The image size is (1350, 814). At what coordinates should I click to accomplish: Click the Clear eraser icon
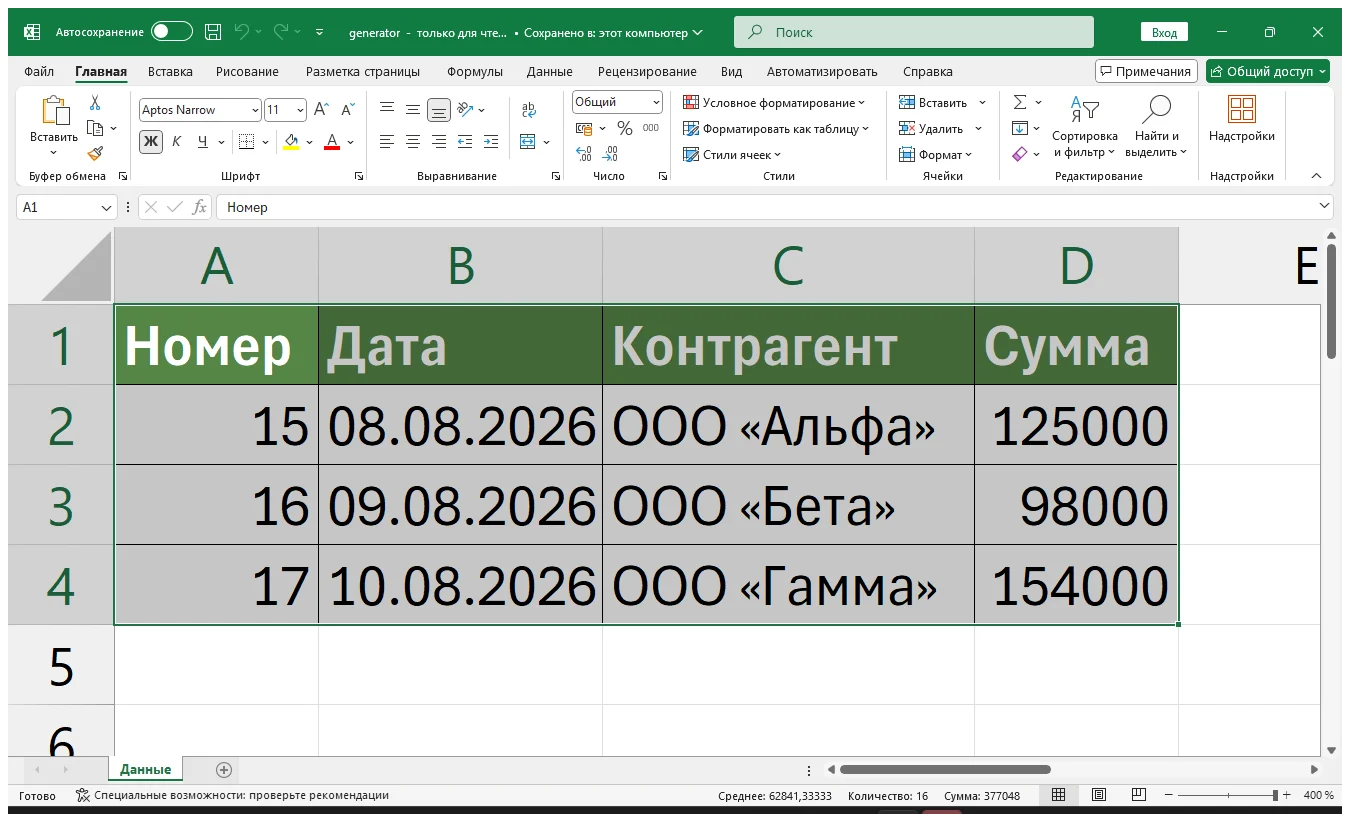pyautogui.click(x=1020, y=154)
